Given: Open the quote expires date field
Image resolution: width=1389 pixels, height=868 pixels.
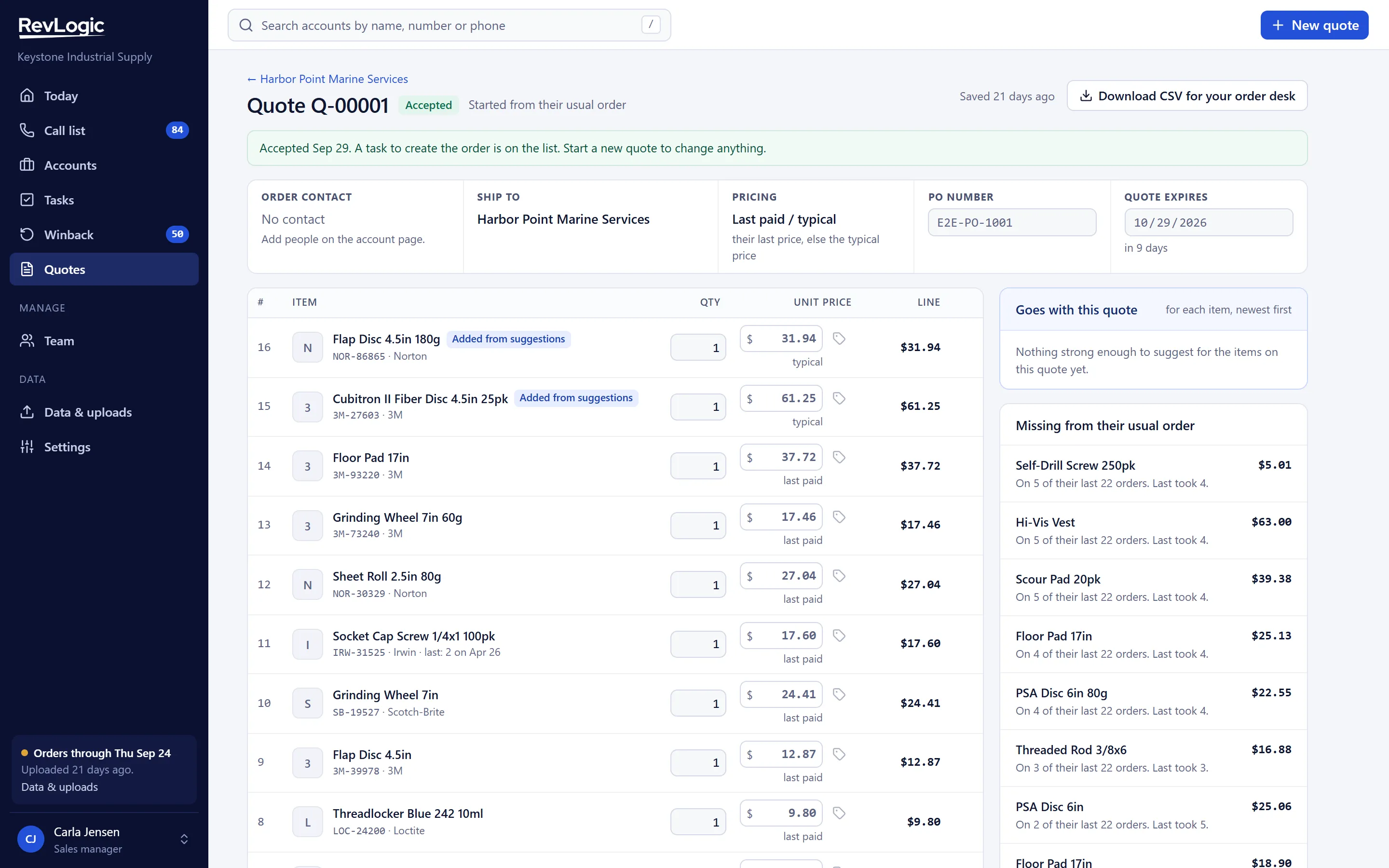Looking at the screenshot, I should 1208,222.
